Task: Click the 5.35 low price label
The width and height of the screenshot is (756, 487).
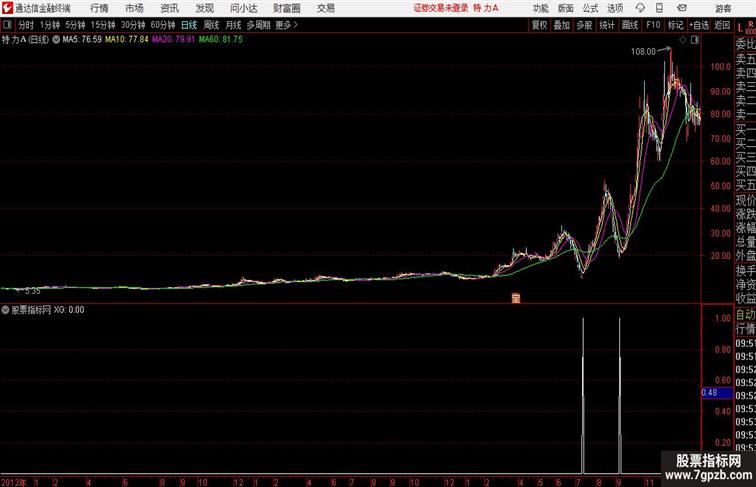Action: (32, 291)
